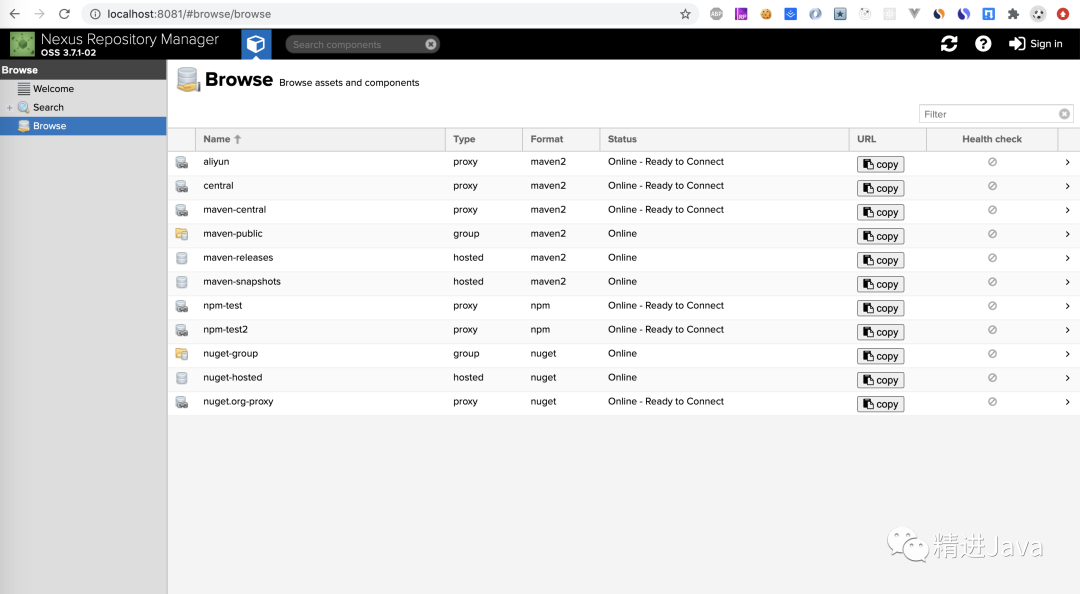Expand the Search tree node
Viewport: 1080px width, 594px height.
pyautogui.click(x=10, y=107)
